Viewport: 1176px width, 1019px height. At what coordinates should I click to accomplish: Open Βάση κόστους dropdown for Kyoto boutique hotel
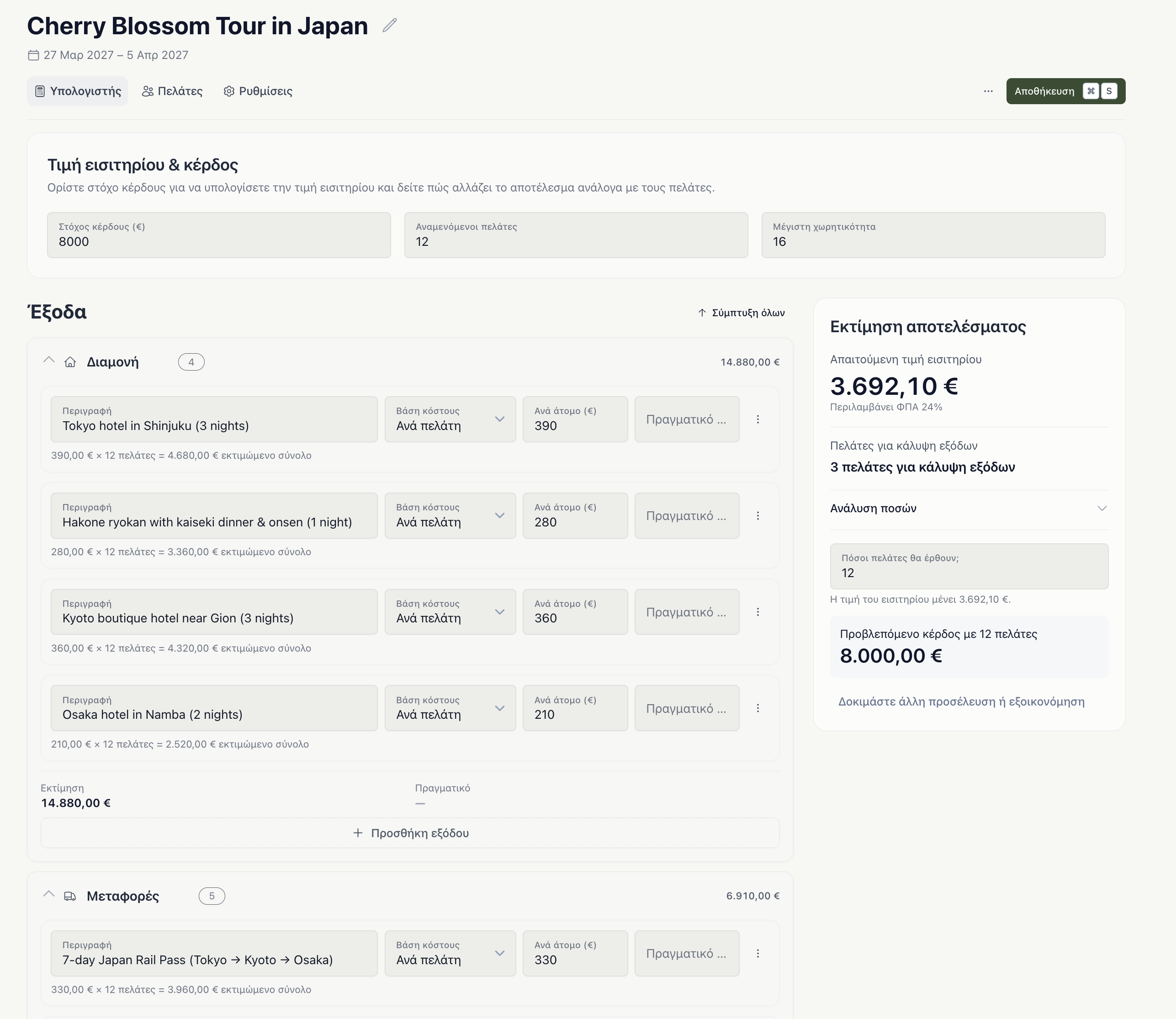(450, 612)
